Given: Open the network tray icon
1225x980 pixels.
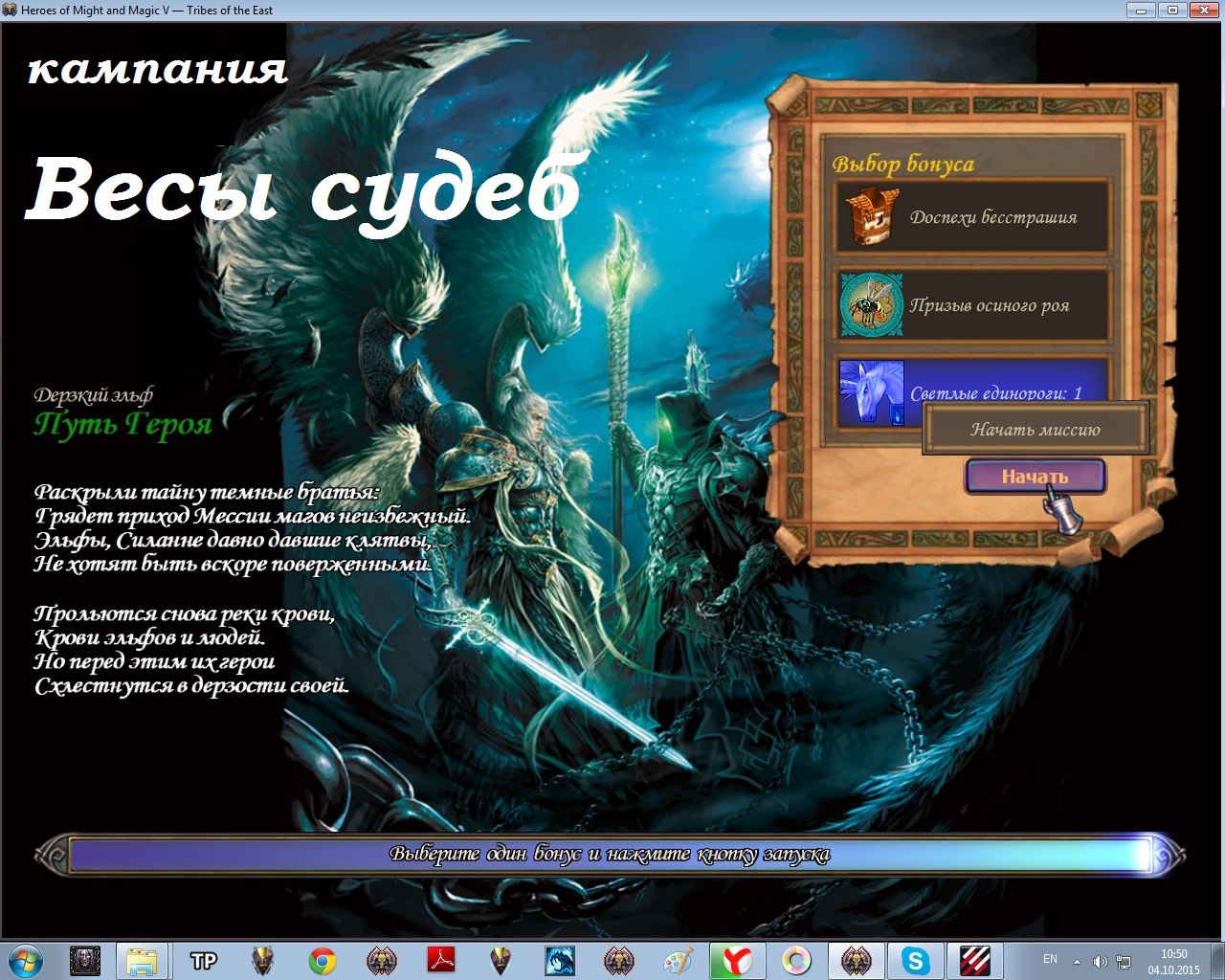Looking at the screenshot, I should [x=1124, y=962].
